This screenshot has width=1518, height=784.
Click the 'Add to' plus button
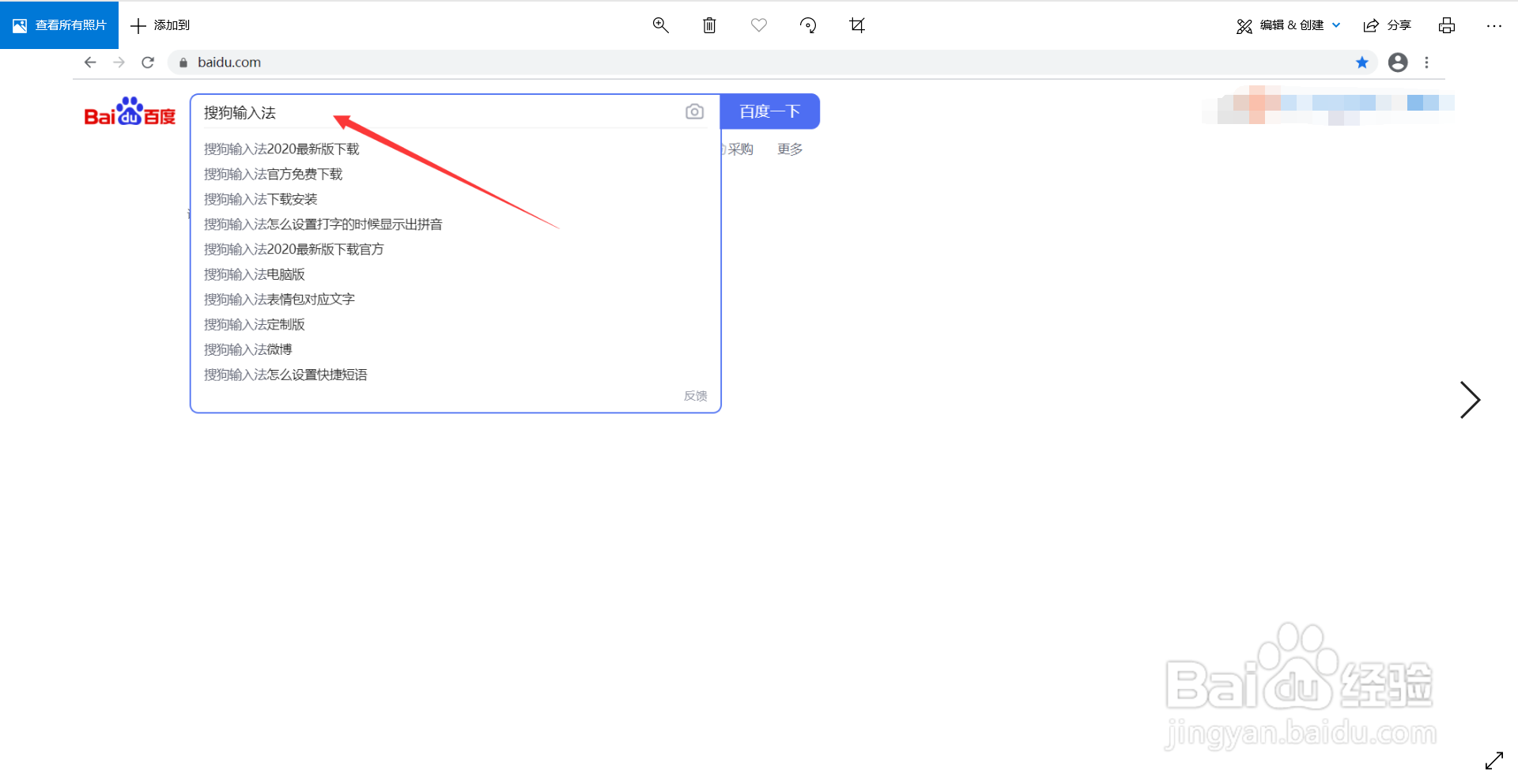[x=160, y=25]
